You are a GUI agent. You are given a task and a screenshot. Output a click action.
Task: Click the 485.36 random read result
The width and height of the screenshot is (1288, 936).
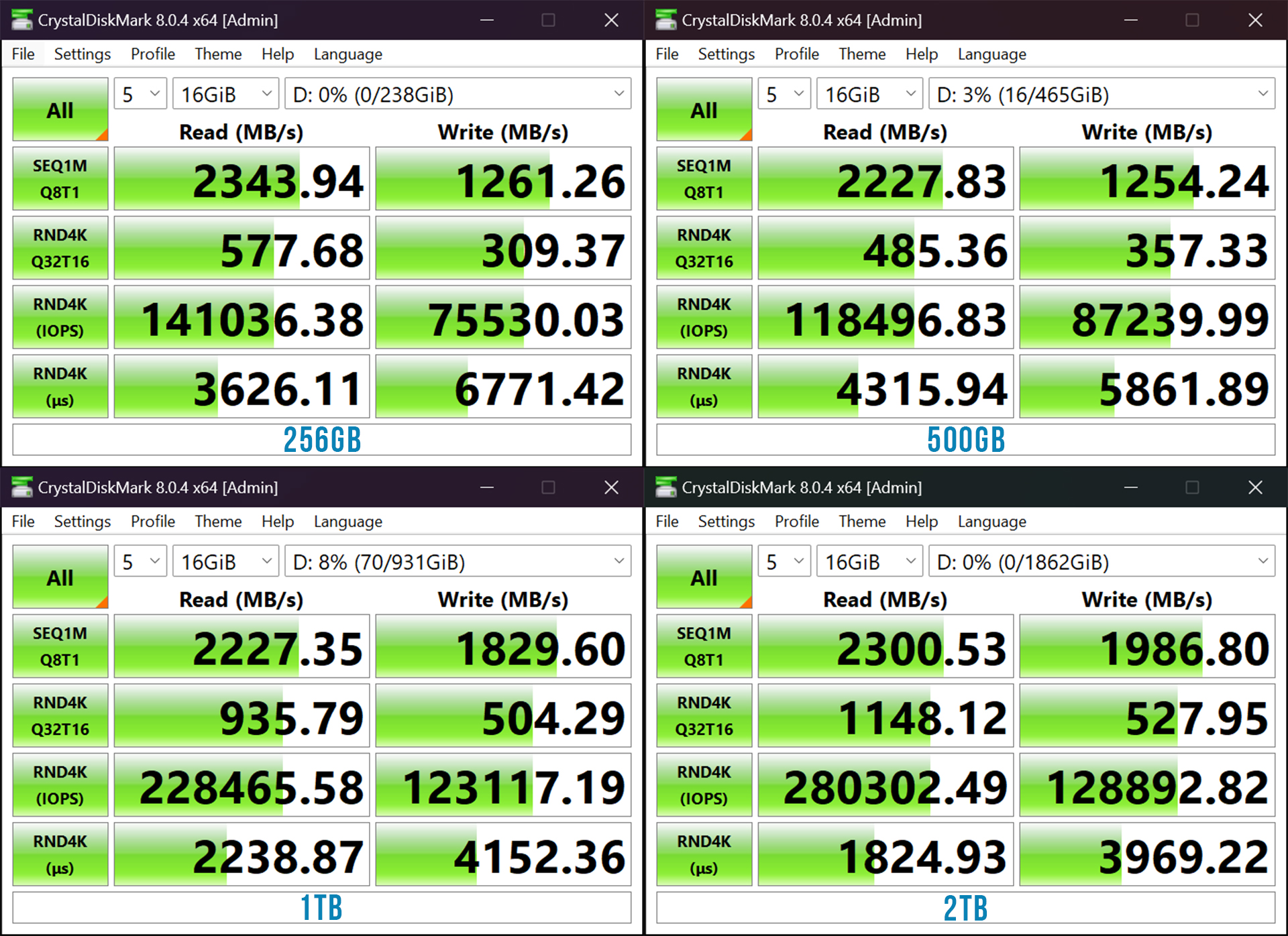(x=885, y=248)
